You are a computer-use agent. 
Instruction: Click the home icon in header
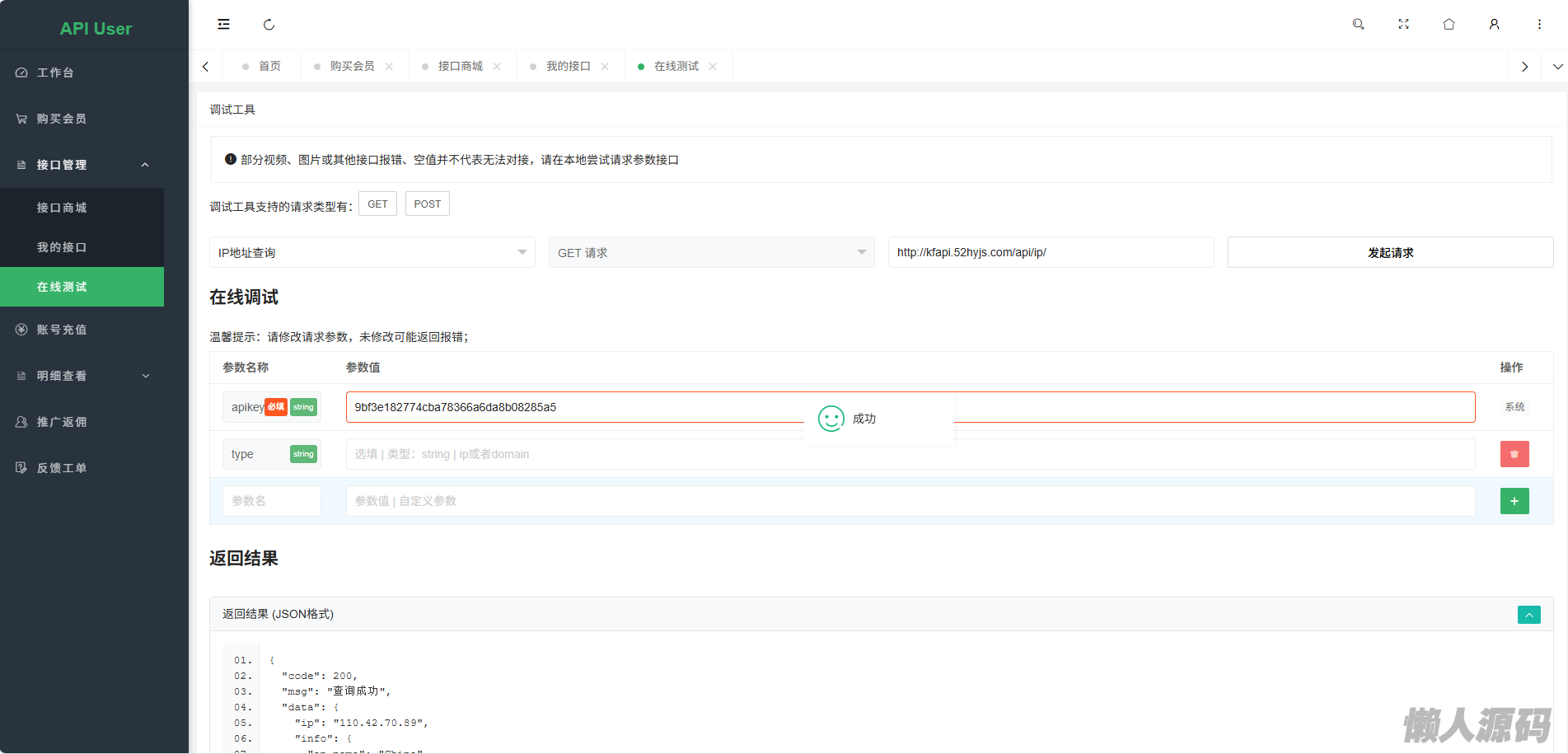tap(1449, 25)
